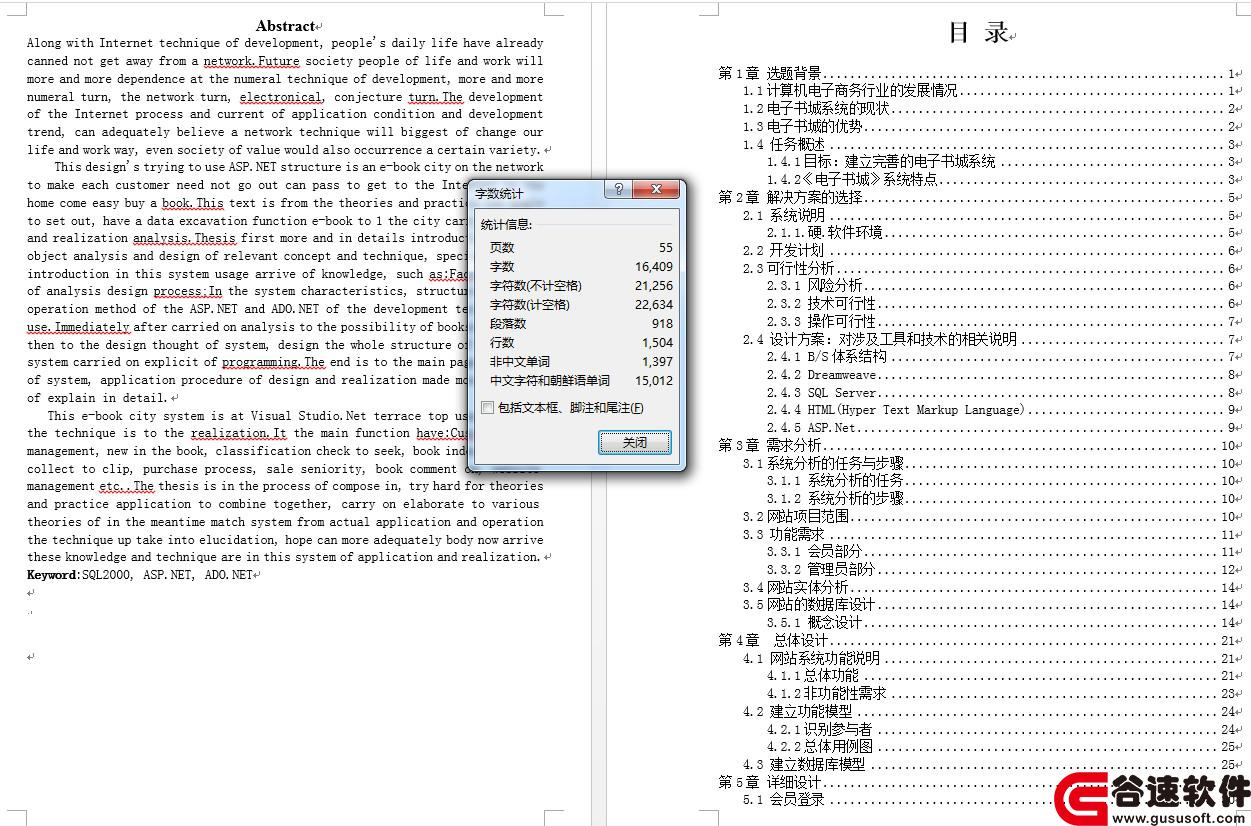Open TOC entry 4.2.2 总体用例图
This screenshot has width=1251, height=826.
click(x=1003, y=747)
